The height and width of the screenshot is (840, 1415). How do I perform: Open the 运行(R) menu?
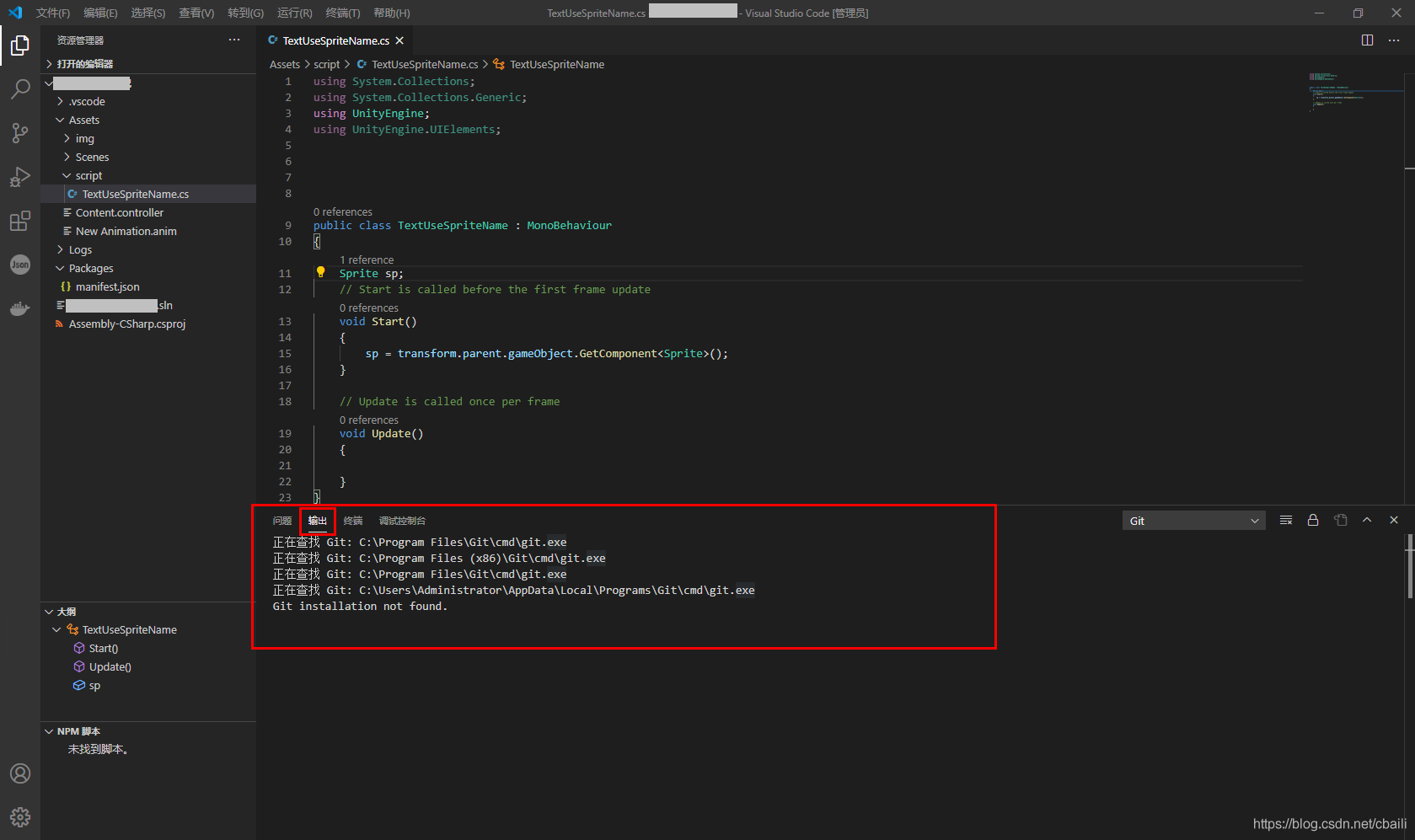(294, 13)
